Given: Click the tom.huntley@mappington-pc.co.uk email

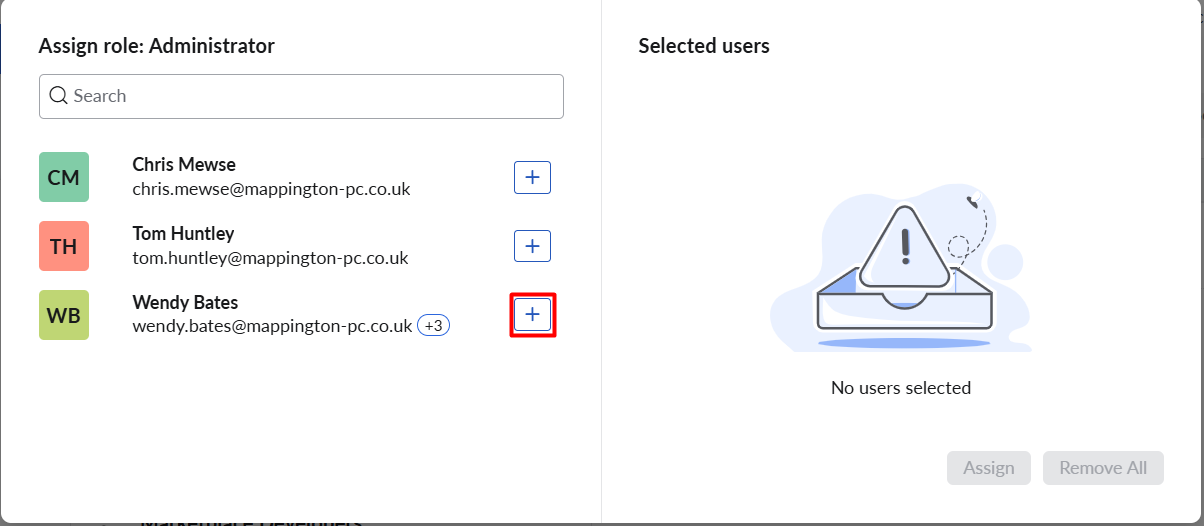Looking at the screenshot, I should tap(270, 258).
